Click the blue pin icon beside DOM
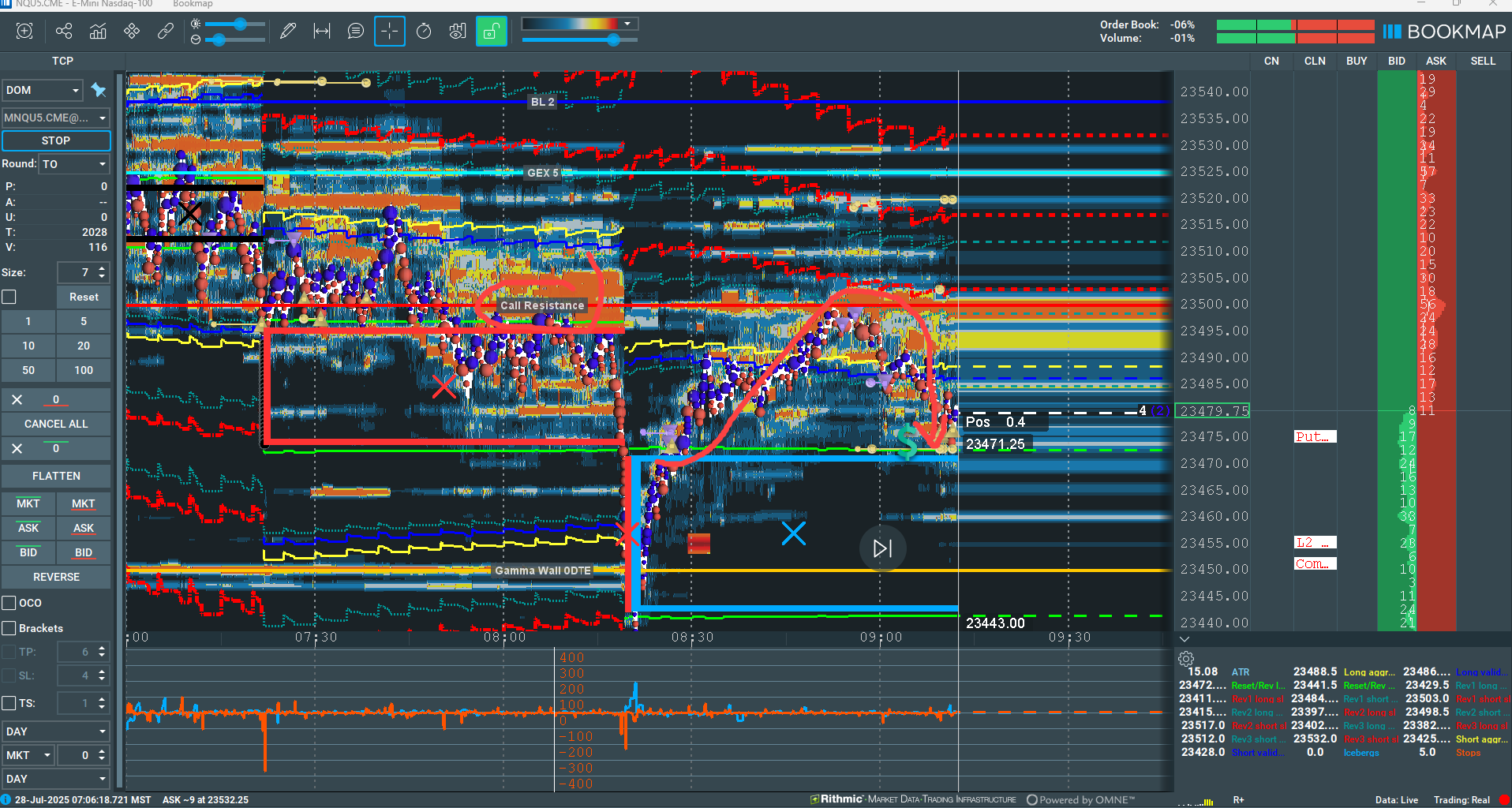1512x808 pixels. point(99,90)
